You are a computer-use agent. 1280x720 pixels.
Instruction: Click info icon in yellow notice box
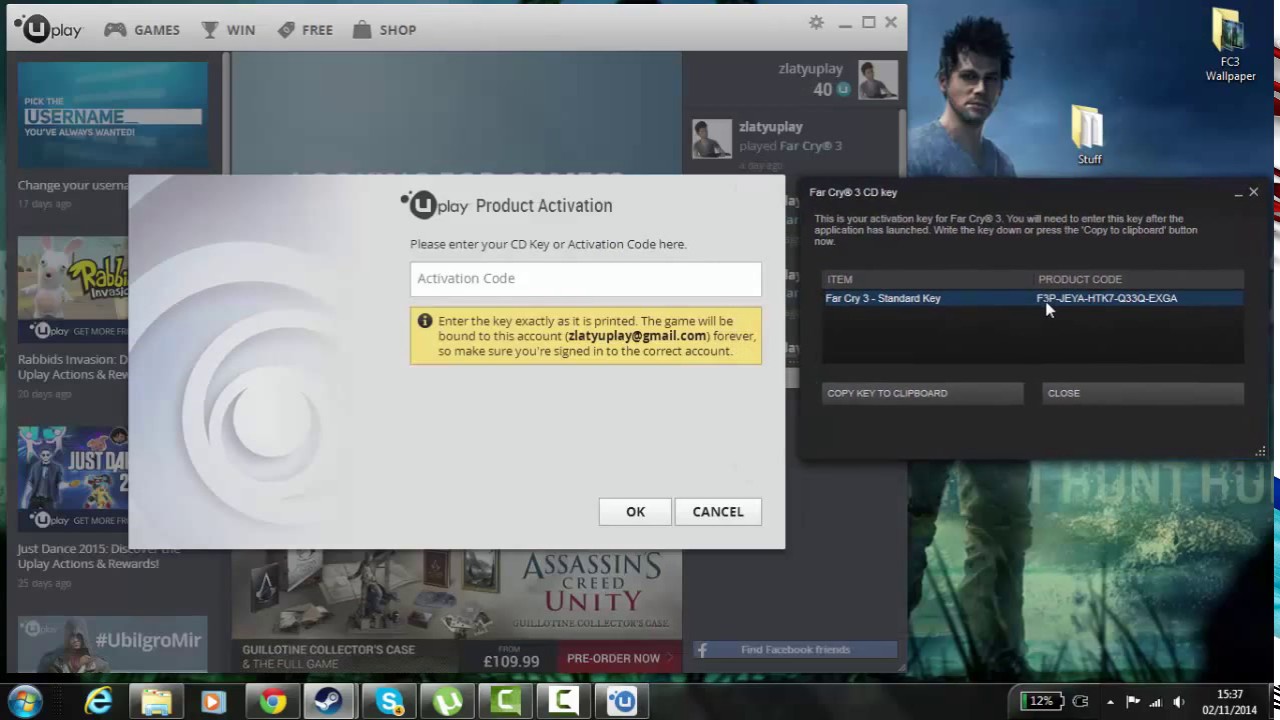pyautogui.click(x=425, y=321)
